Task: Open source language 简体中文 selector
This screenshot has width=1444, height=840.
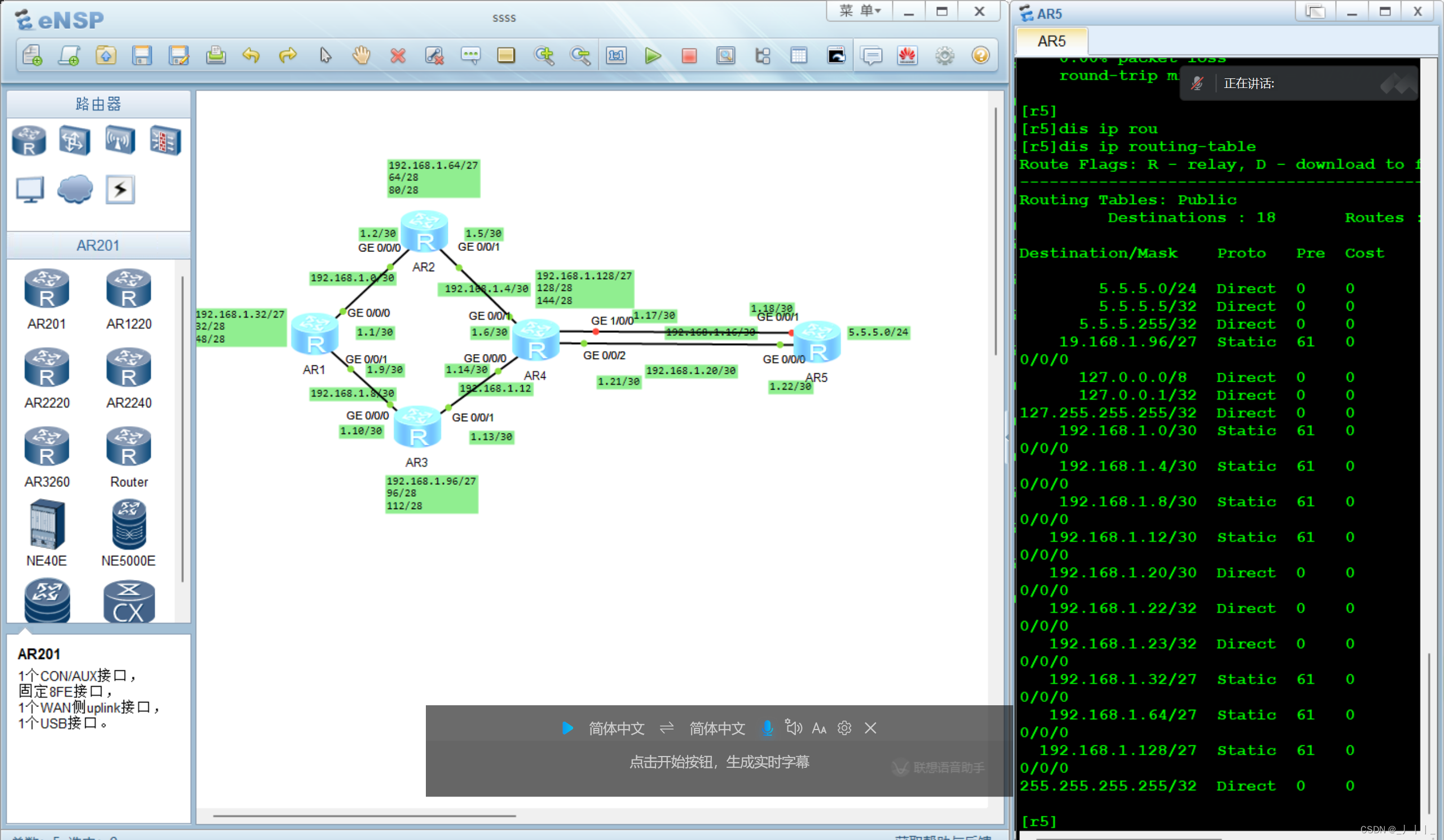Action: pos(617,728)
